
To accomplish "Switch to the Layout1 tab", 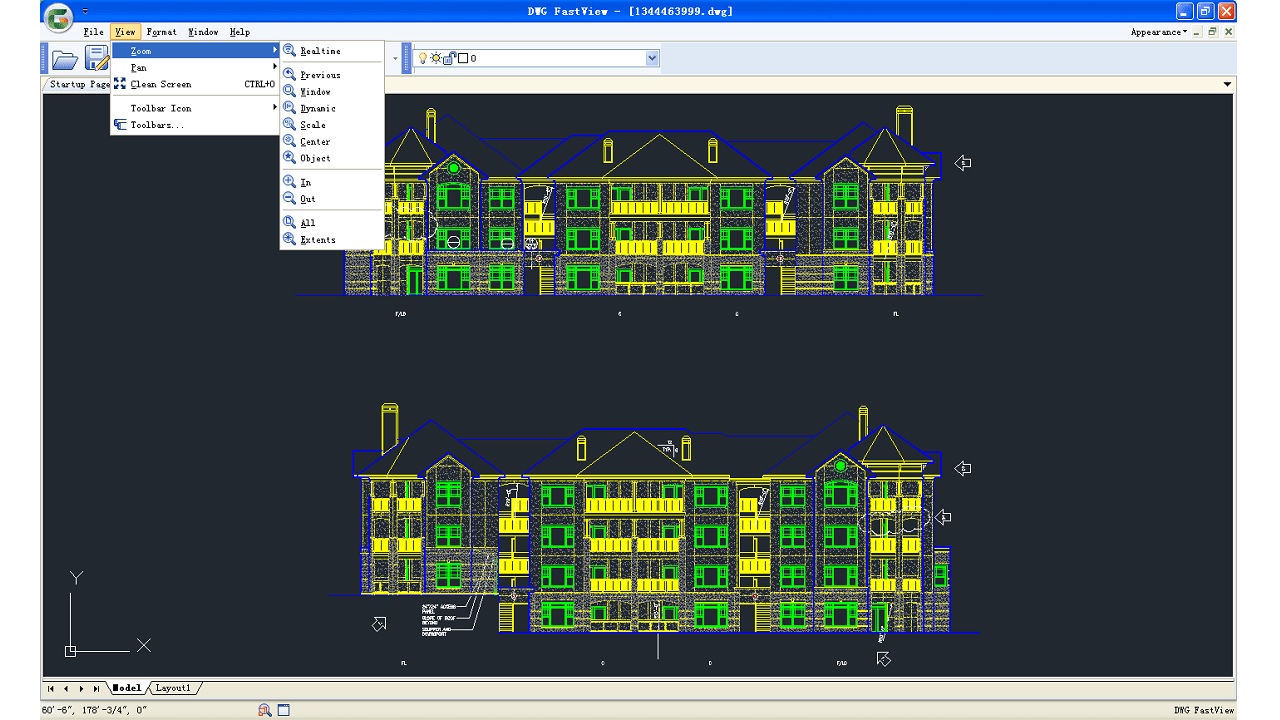I will (173, 688).
